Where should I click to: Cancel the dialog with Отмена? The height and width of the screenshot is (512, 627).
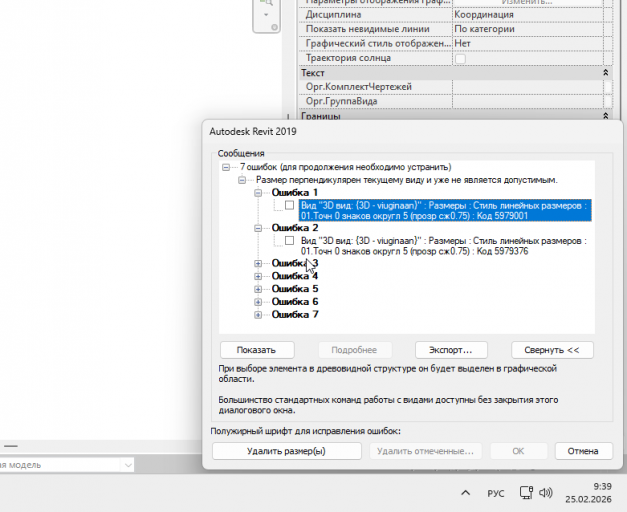coord(583,451)
